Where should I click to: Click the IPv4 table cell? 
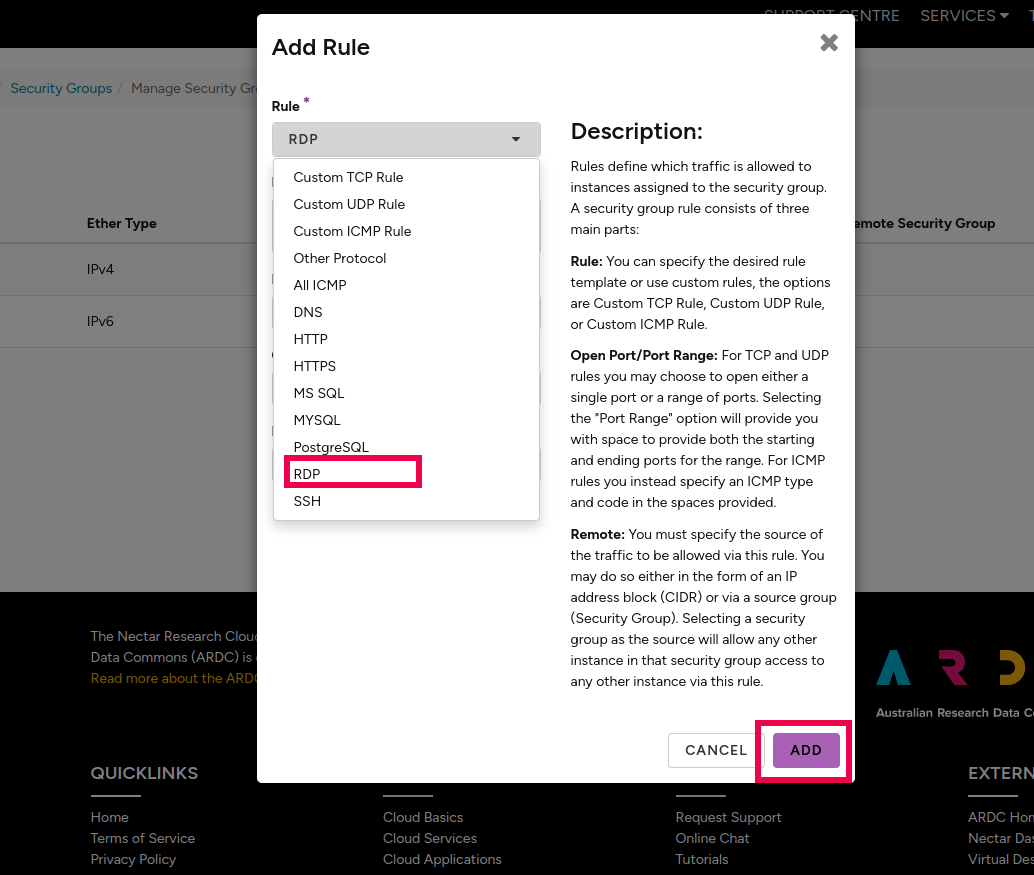pos(100,269)
